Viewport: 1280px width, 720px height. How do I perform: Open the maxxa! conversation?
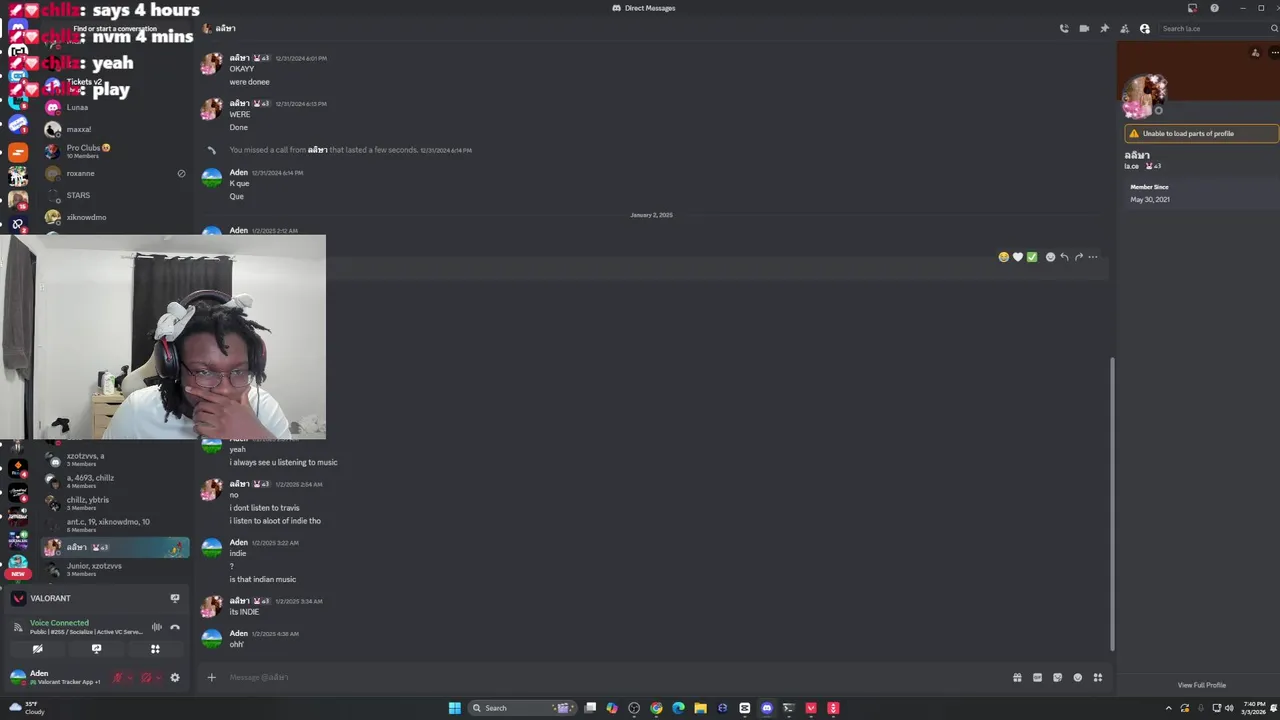click(114, 129)
